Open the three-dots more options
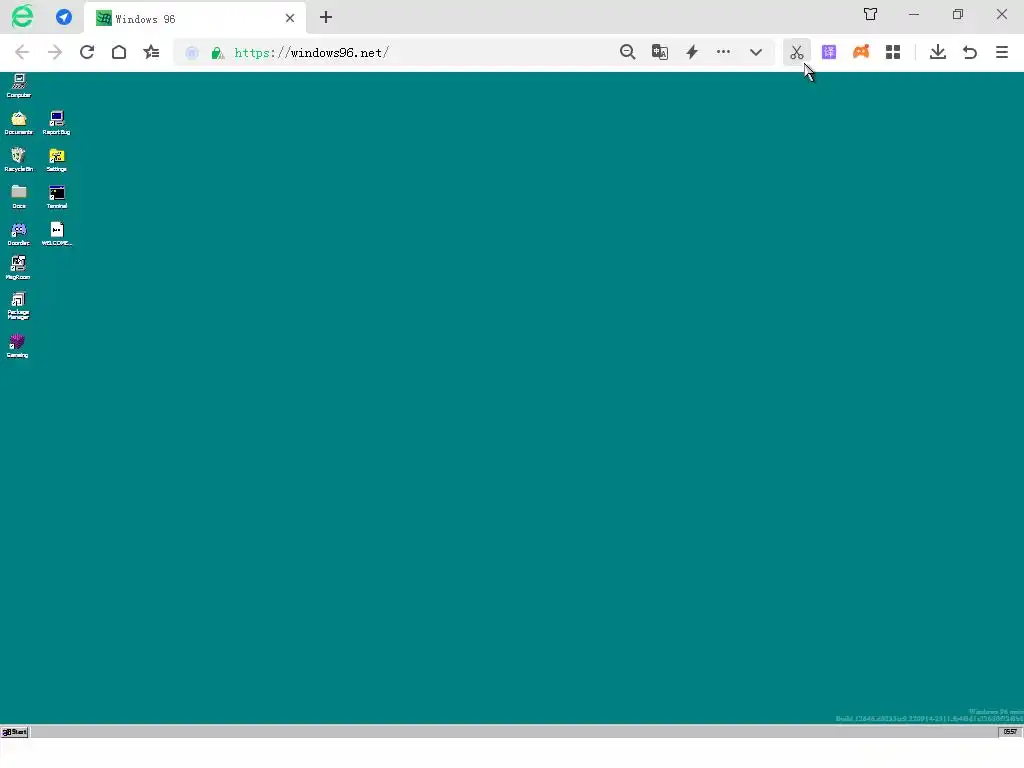1024x768 pixels. click(724, 52)
